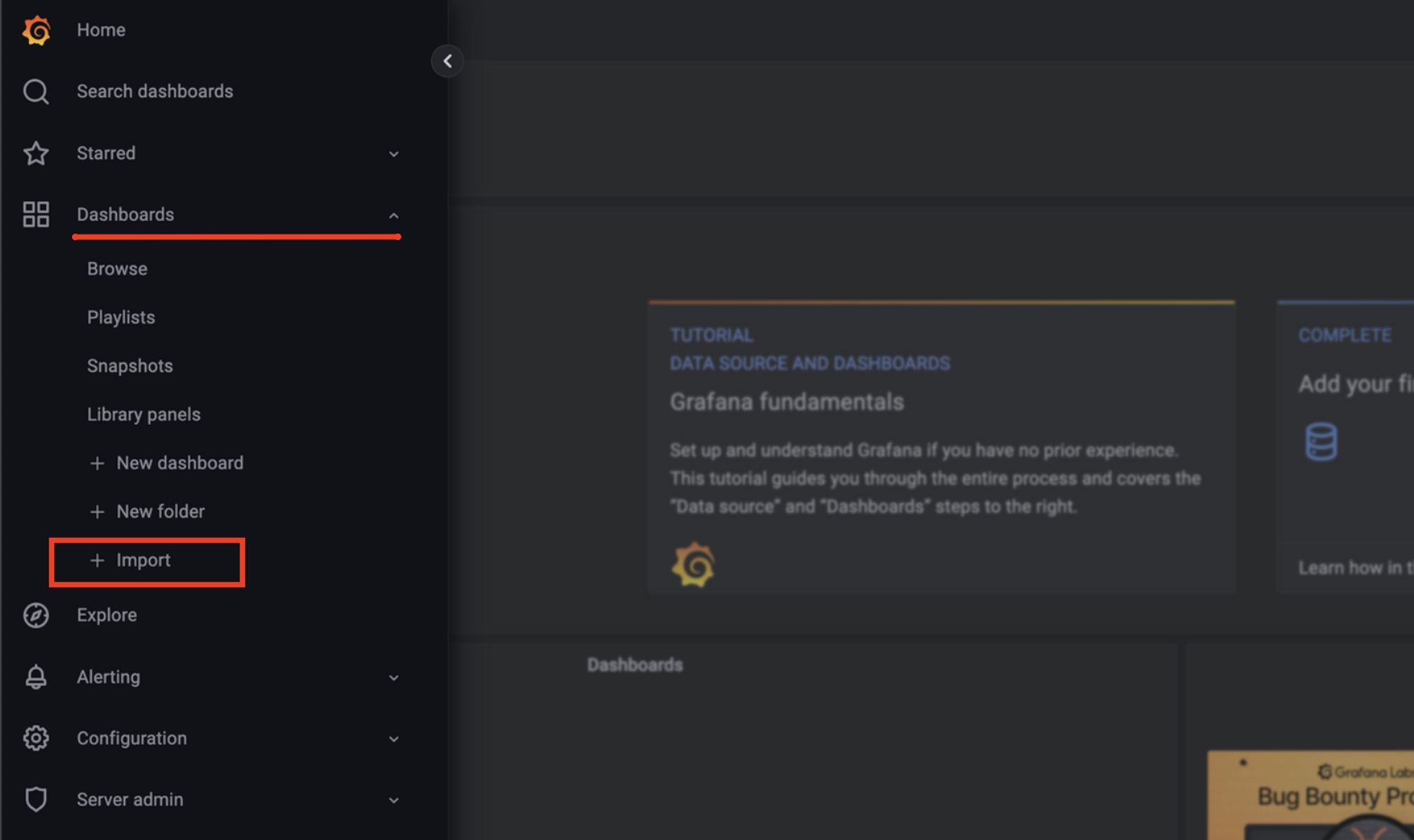
Task: Click the Alerting bell icon
Action: pyautogui.click(x=36, y=677)
